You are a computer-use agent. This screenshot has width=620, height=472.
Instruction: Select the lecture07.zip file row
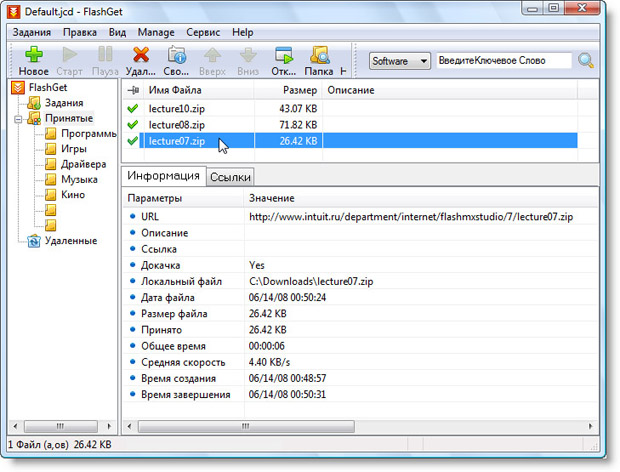pyautogui.click(x=352, y=141)
